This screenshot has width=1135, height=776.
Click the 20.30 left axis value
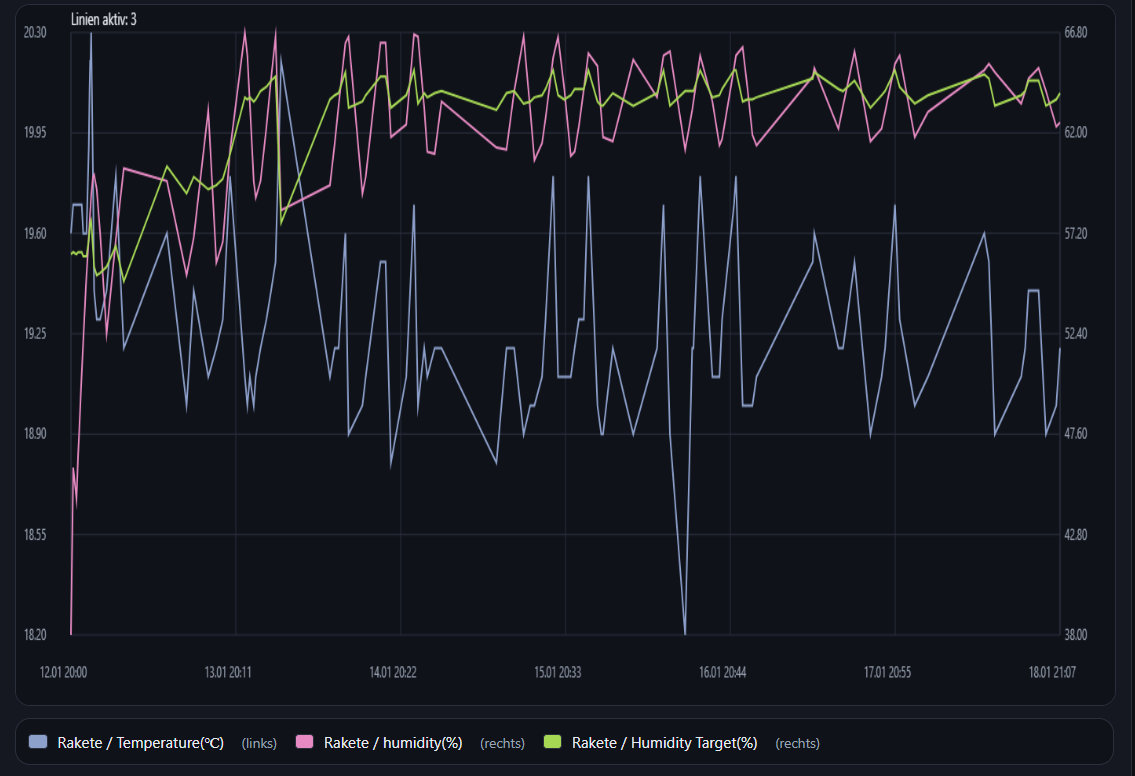coord(34,32)
